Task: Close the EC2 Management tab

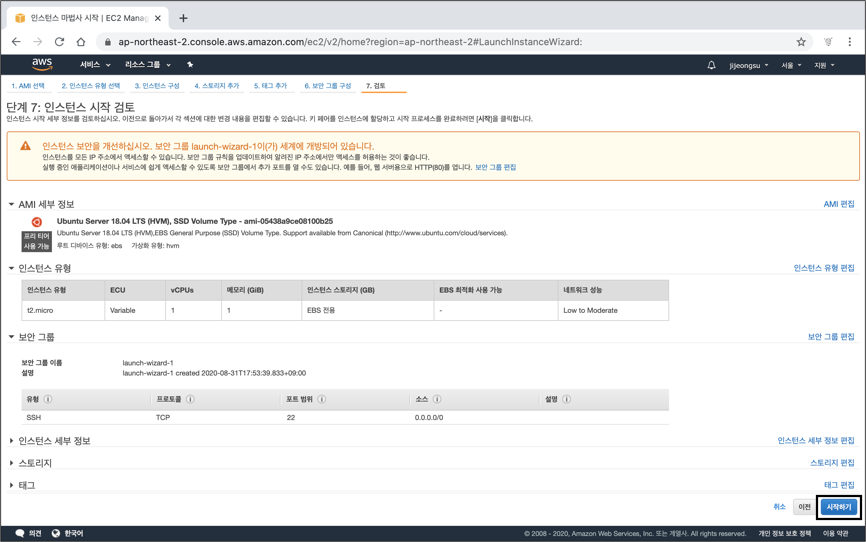Action: tap(158, 18)
